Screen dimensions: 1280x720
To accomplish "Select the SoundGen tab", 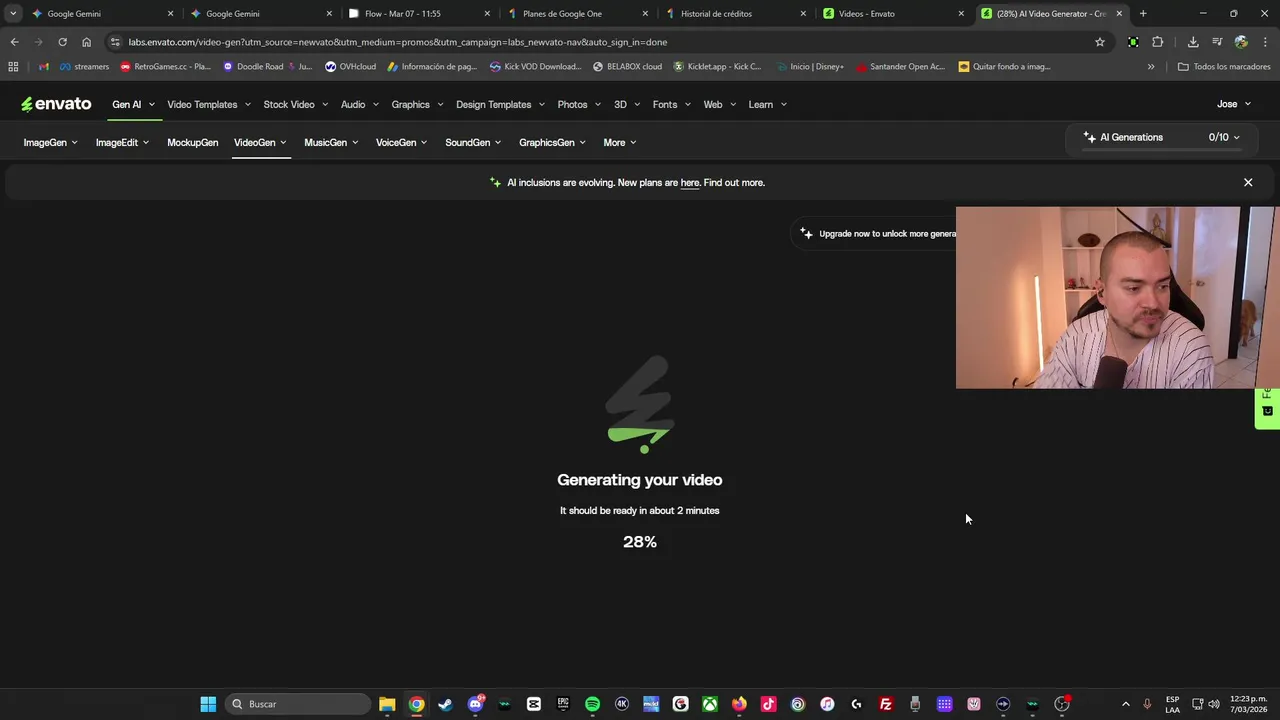I will tap(473, 142).
